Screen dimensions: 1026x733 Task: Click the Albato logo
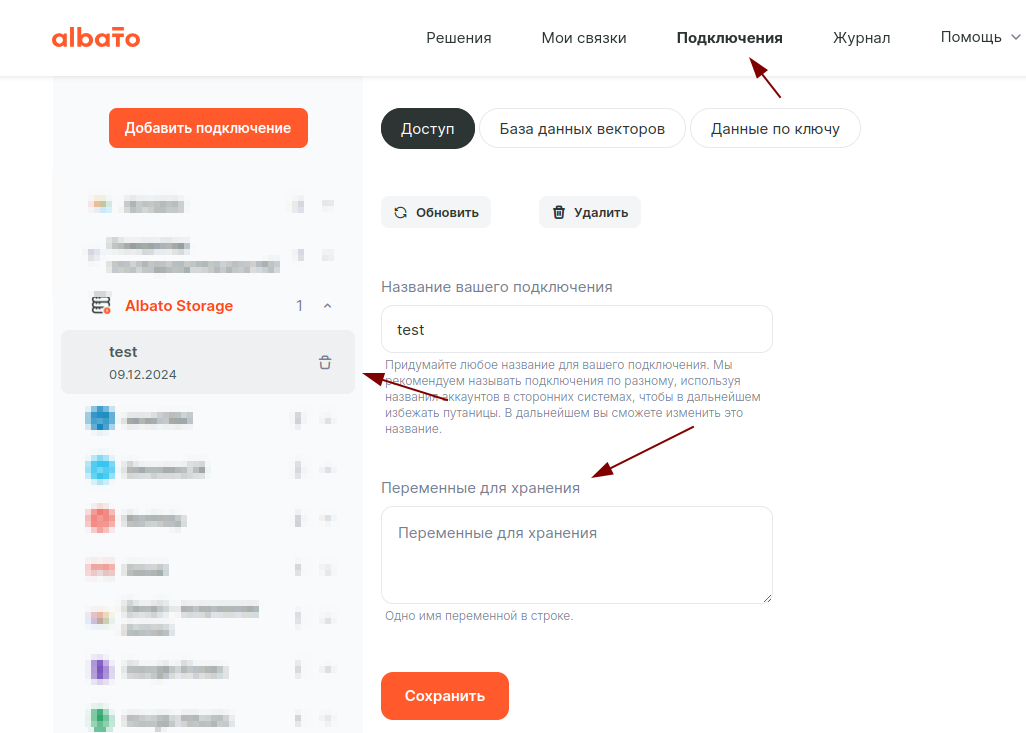coord(96,38)
